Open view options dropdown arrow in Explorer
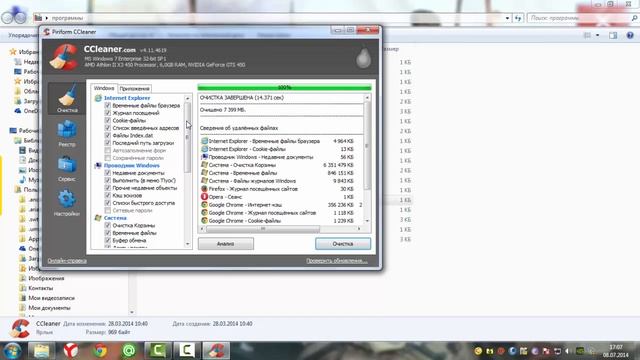Viewport: 640px width, 360px height. pyautogui.click(x=598, y=36)
